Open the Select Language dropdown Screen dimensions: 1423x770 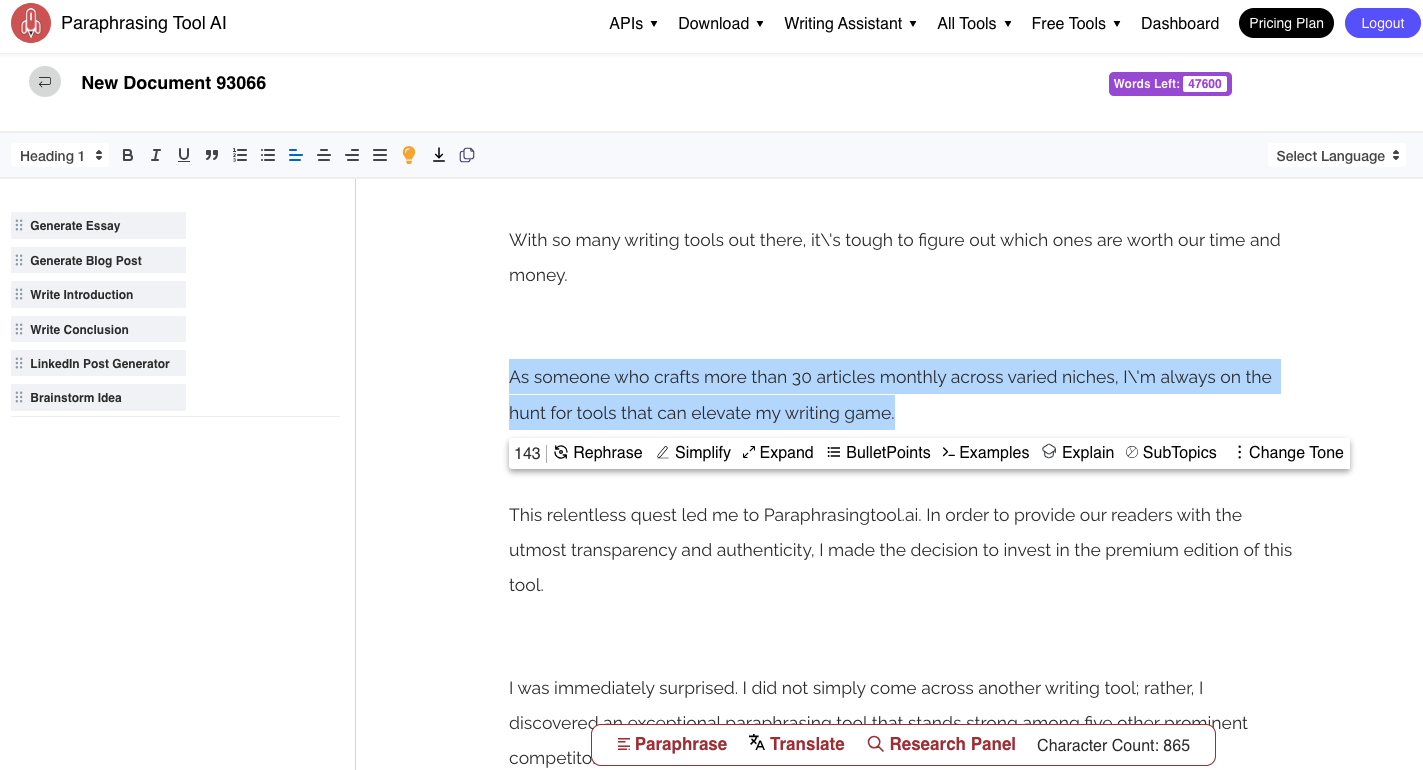tap(1337, 155)
